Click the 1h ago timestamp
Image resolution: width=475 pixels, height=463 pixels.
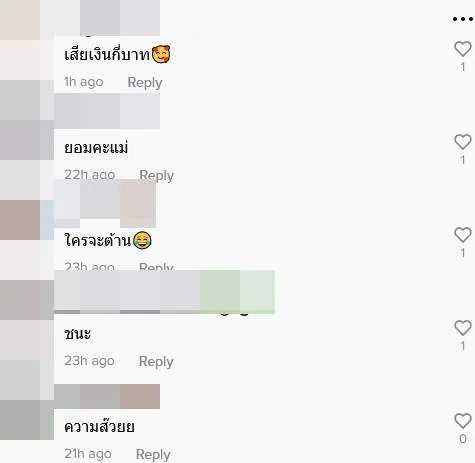click(x=84, y=82)
